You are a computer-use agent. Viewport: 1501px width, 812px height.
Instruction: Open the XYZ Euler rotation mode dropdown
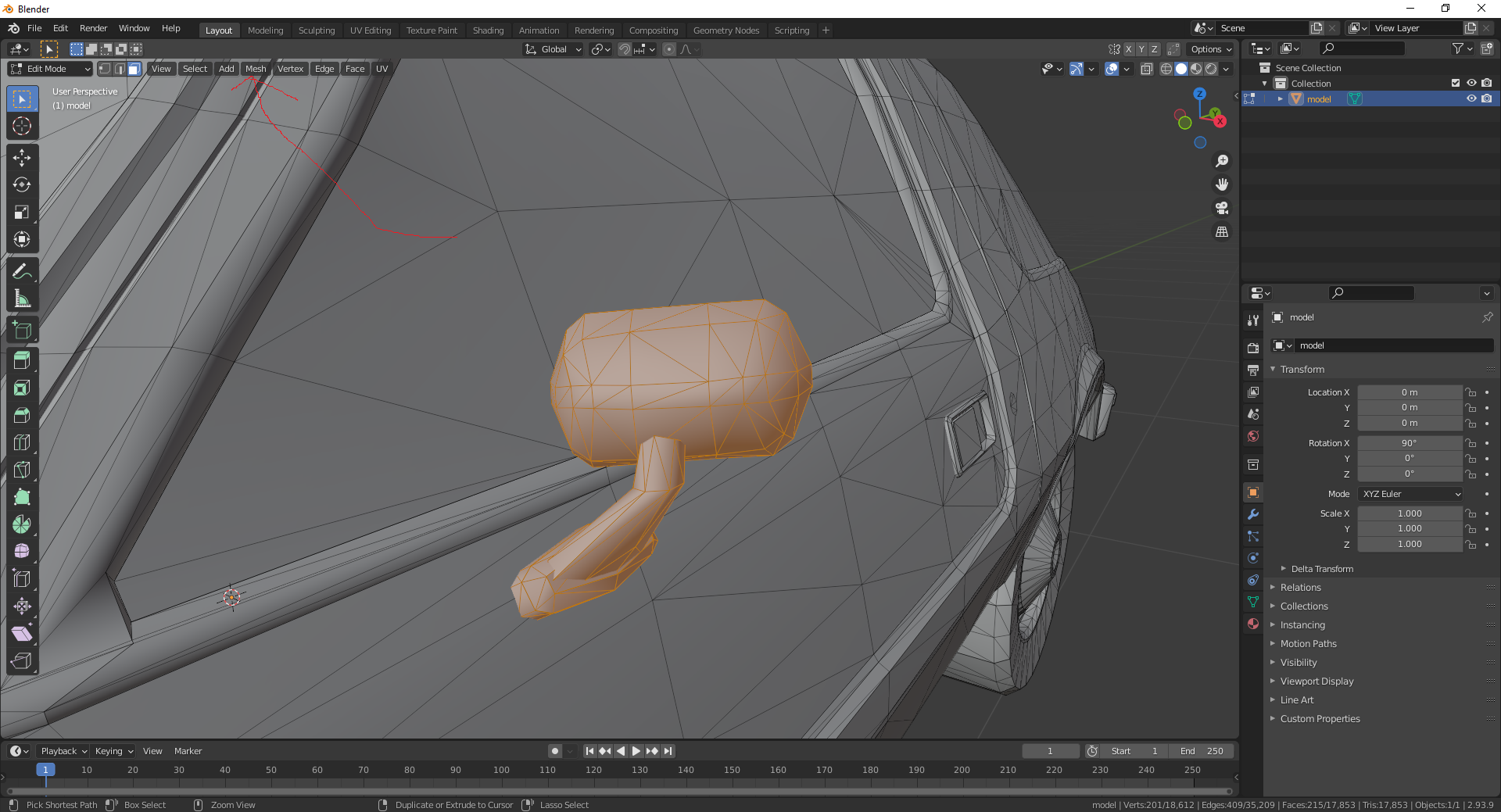pos(1410,494)
